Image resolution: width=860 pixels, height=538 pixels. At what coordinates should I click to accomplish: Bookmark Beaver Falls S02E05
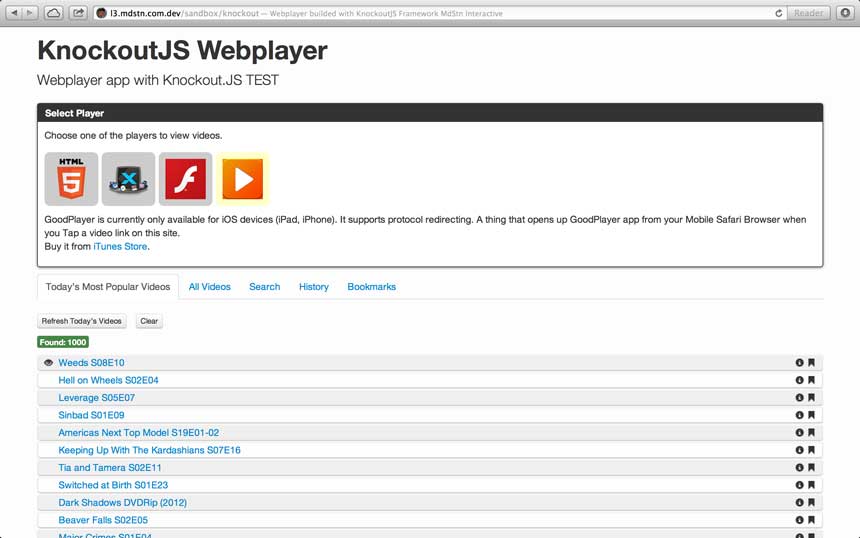point(811,520)
